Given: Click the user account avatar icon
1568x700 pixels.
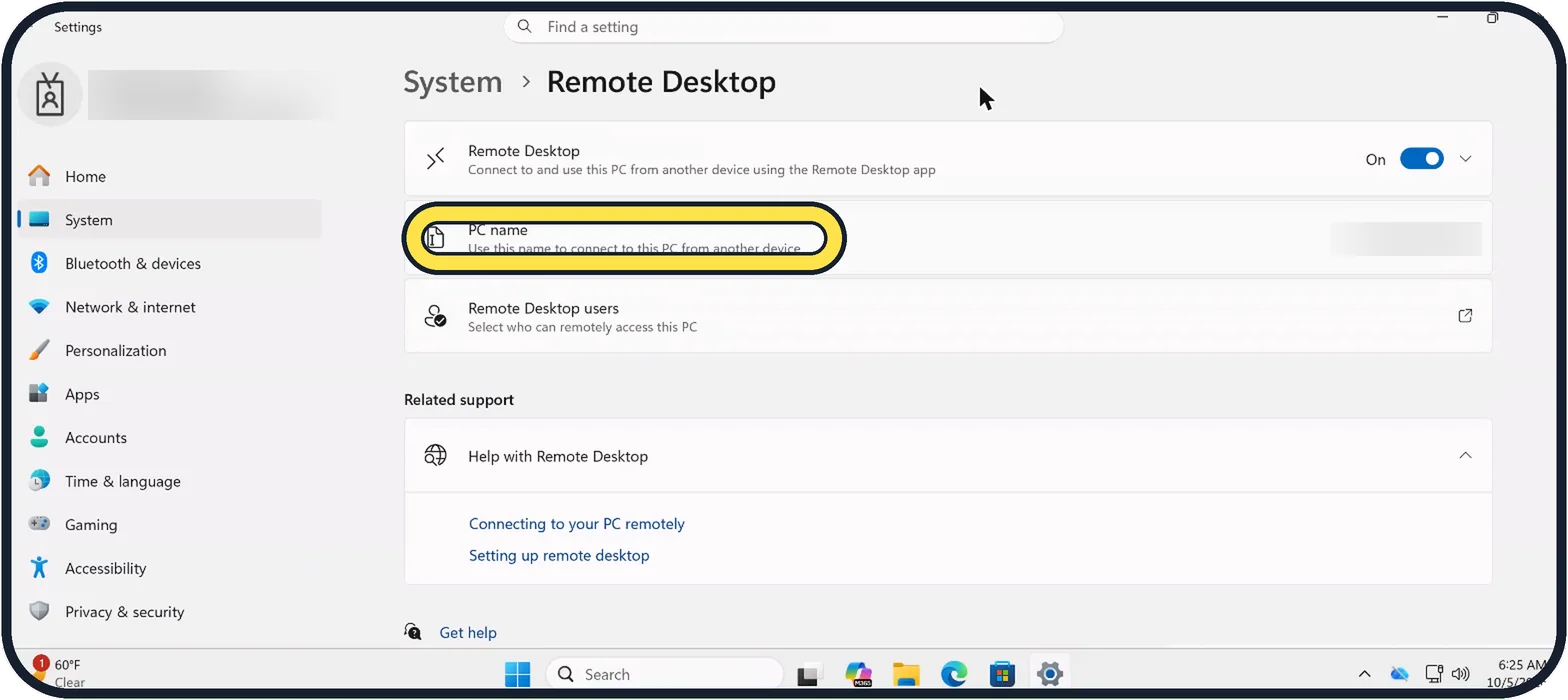Looking at the screenshot, I should [x=50, y=95].
